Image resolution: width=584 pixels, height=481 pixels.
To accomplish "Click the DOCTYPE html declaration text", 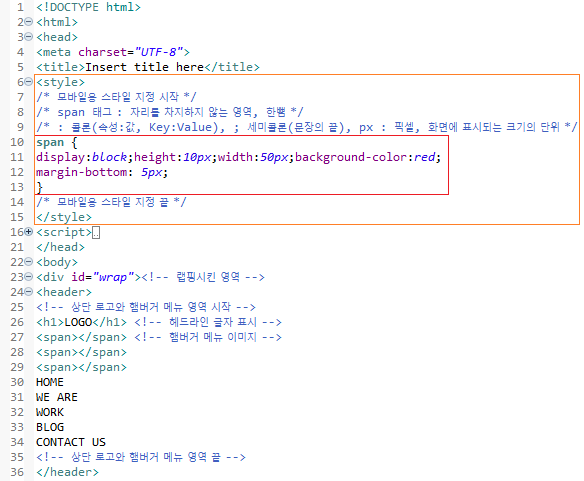I will [x=88, y=7].
